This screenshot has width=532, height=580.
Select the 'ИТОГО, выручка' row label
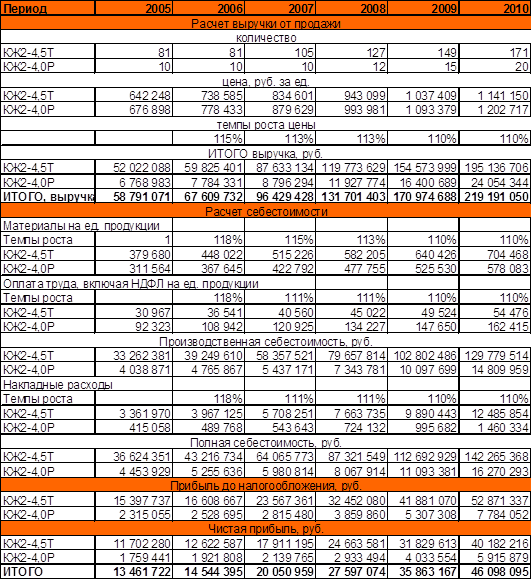[x=48, y=196]
